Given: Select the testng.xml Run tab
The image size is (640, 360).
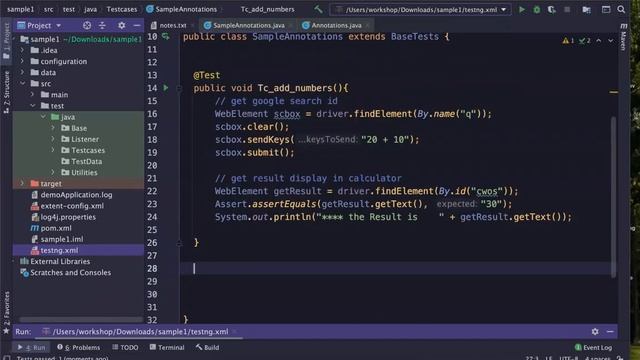Looking at the screenshot, I should click(139, 332).
